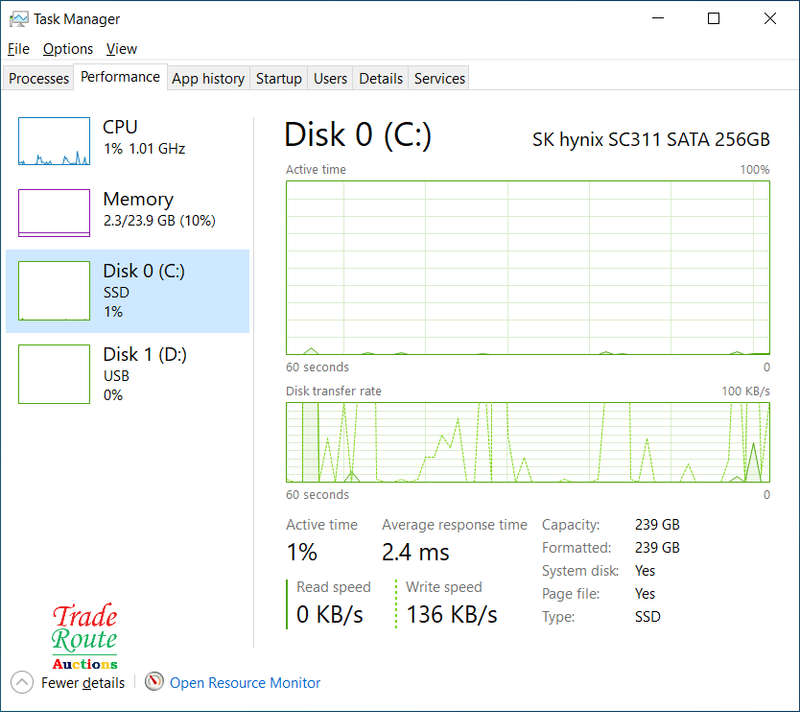Go to the Users tab
The height and width of the screenshot is (712, 800).
330,79
